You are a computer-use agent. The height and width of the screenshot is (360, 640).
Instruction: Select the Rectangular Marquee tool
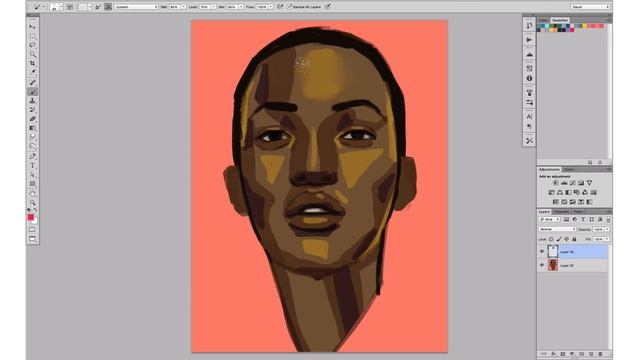(x=33, y=36)
